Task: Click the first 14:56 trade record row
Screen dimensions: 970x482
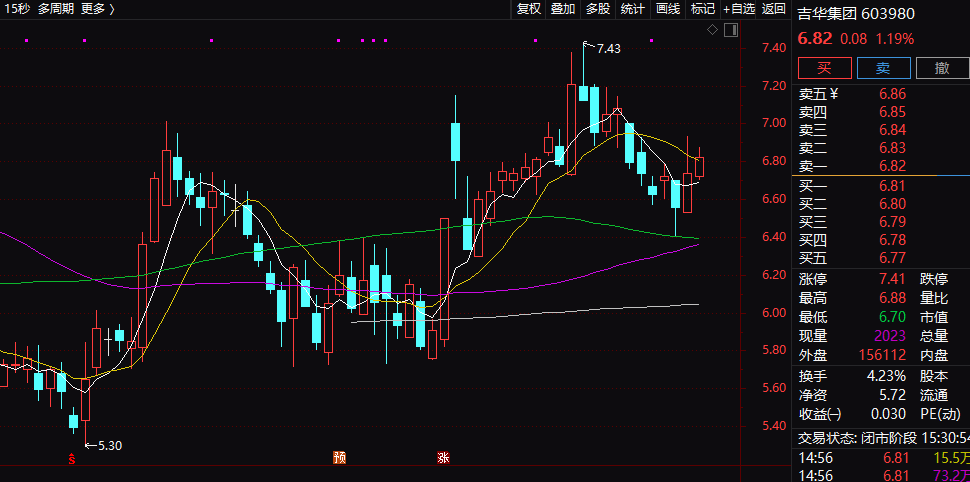Action: click(883, 458)
